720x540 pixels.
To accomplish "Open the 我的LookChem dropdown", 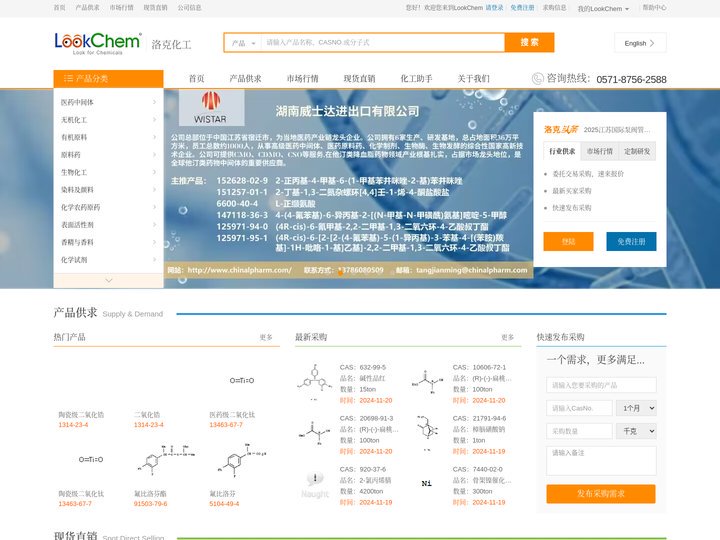I will coord(603,8).
